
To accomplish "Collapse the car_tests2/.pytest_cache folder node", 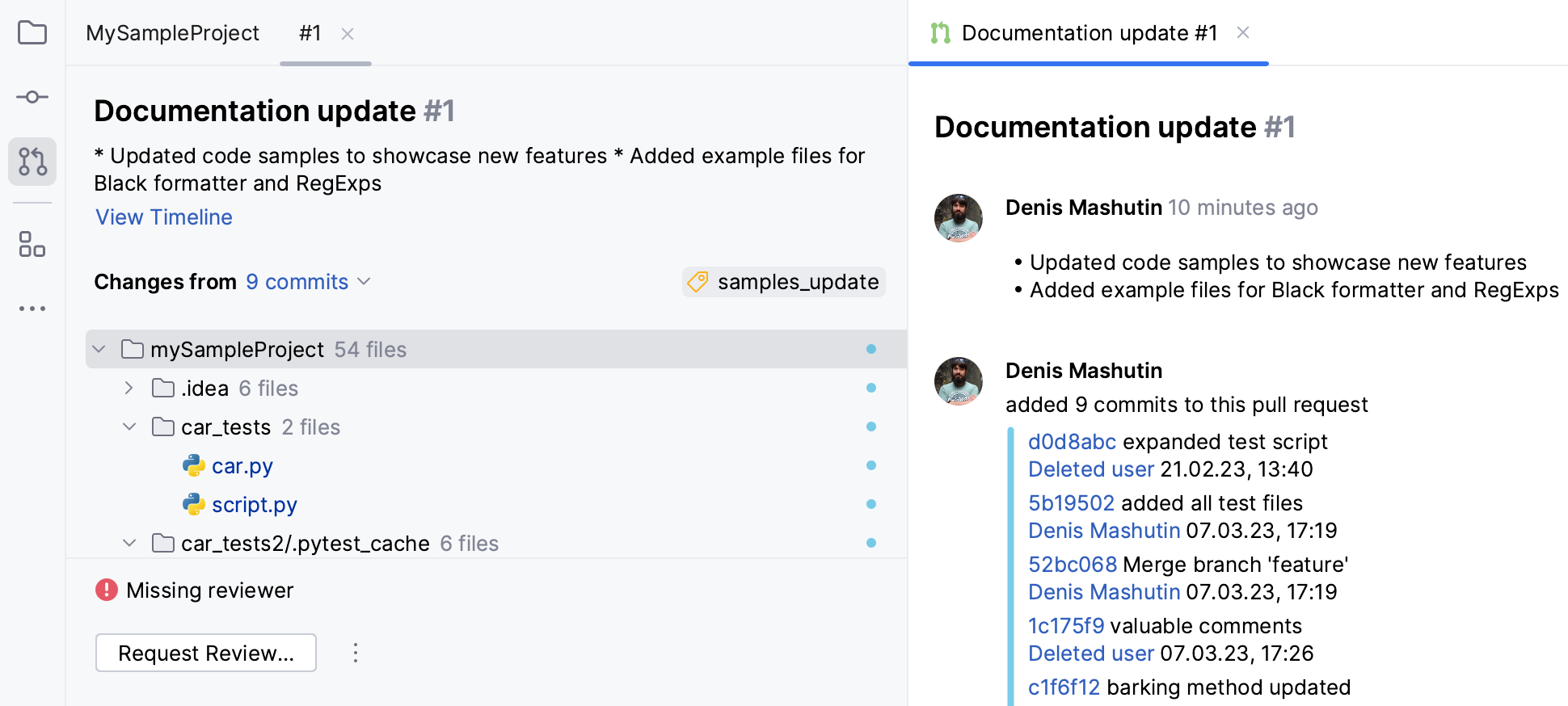I will click(x=129, y=543).
